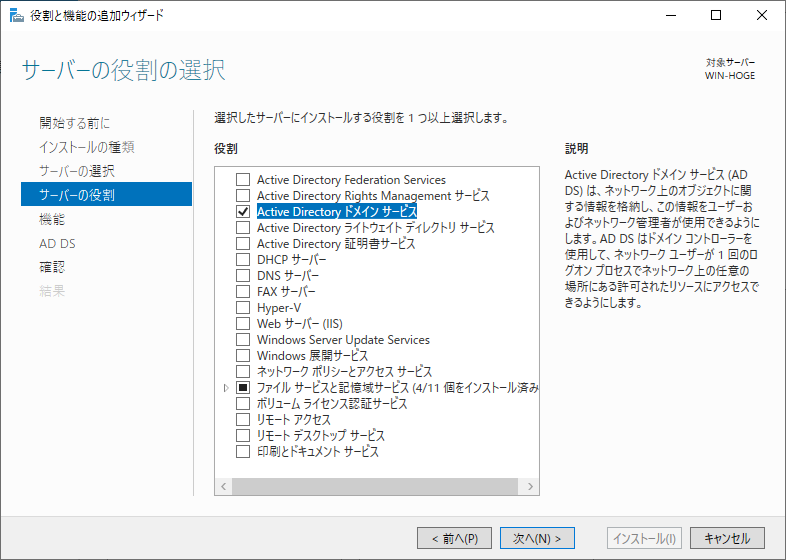Check Windows Server Update Services box
The height and width of the screenshot is (560, 786).
click(243, 339)
